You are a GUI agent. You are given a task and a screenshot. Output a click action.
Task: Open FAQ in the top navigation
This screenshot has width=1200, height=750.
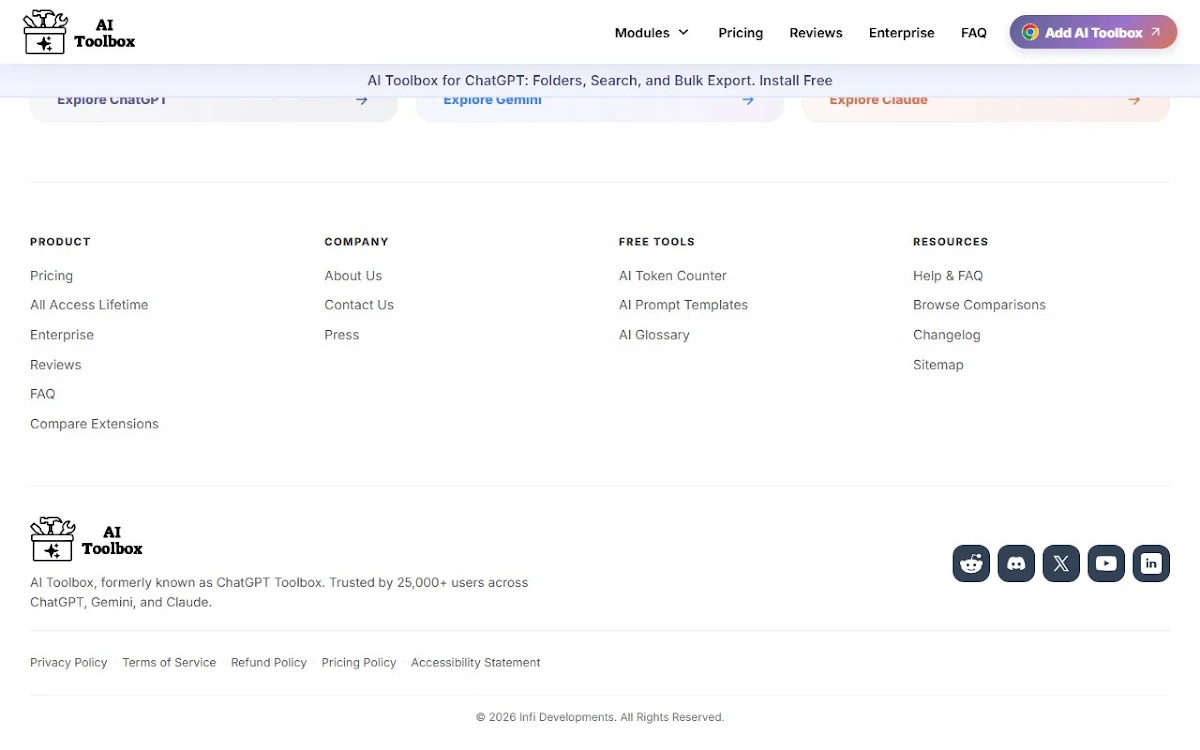tap(974, 33)
